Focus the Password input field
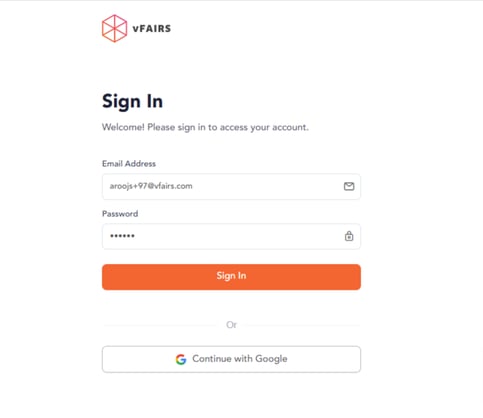The width and height of the screenshot is (483, 418). tap(231, 236)
